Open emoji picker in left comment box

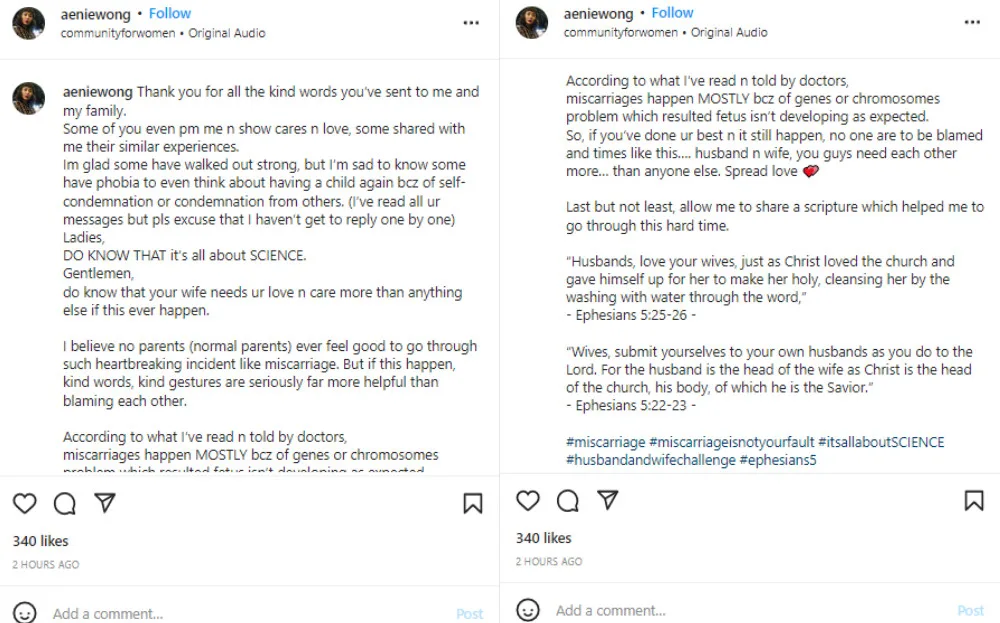25,612
